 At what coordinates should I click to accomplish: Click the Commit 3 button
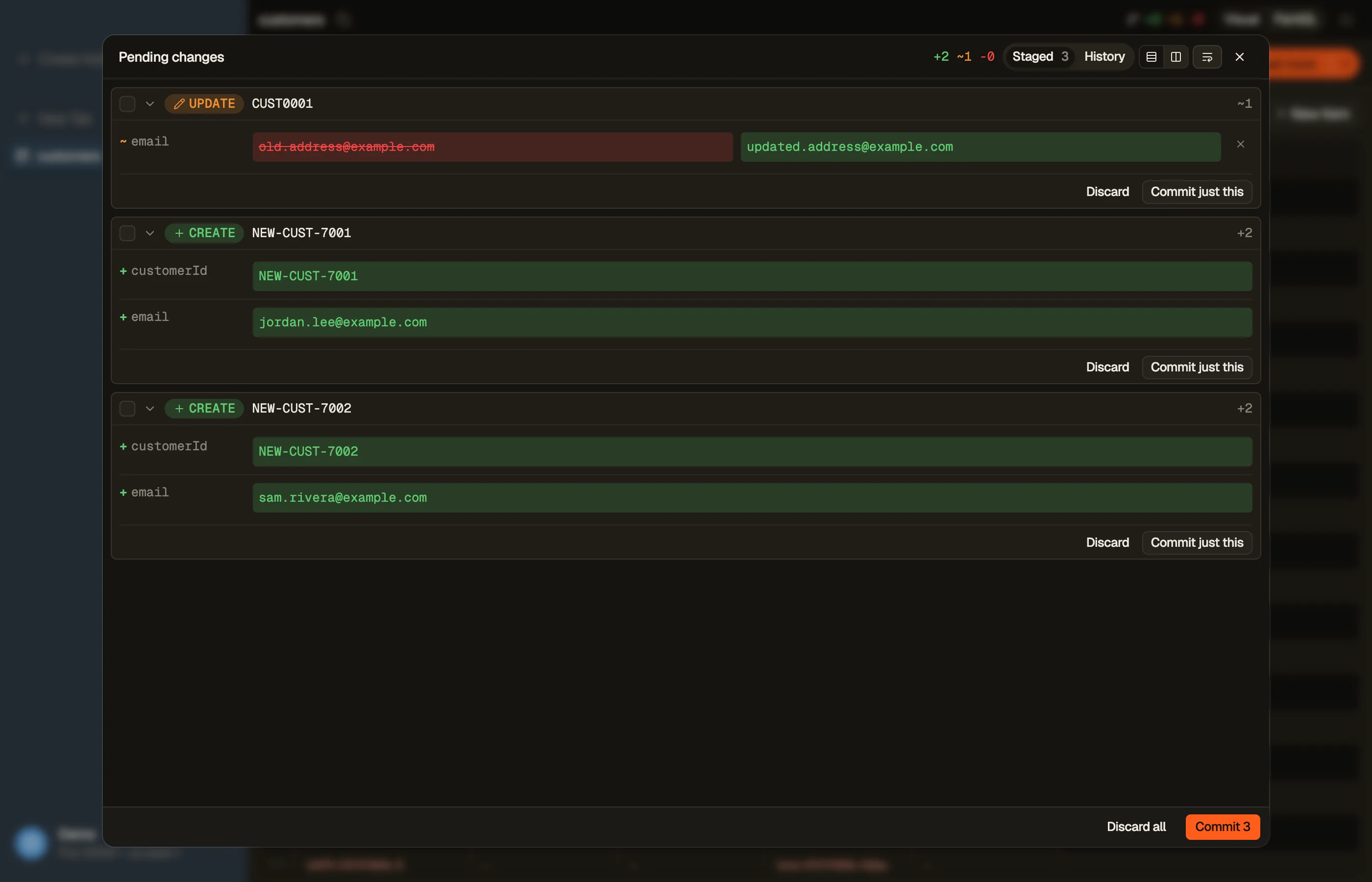(1223, 827)
